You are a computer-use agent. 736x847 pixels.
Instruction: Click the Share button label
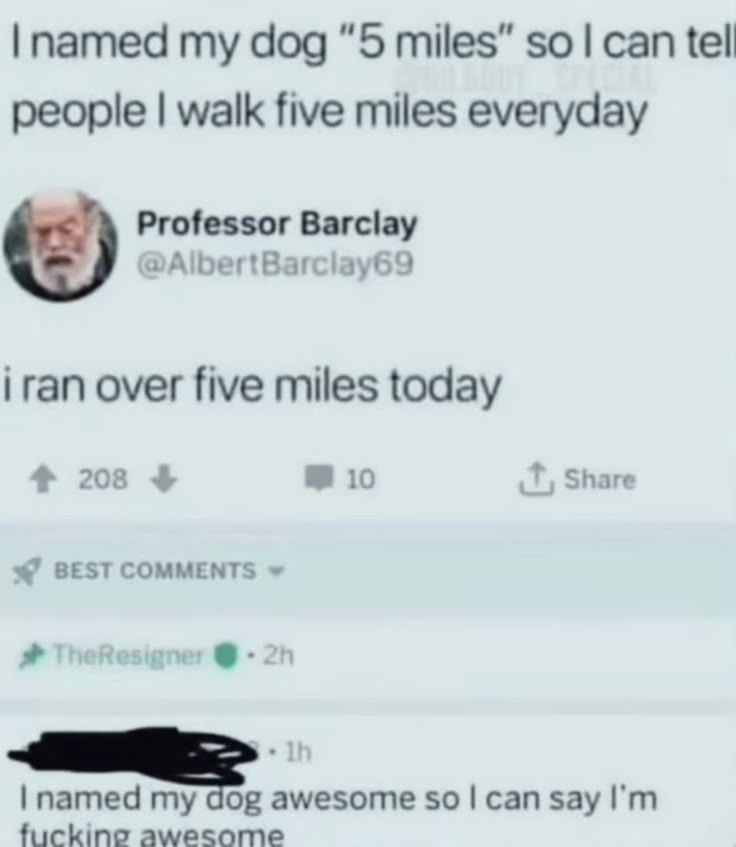click(599, 479)
